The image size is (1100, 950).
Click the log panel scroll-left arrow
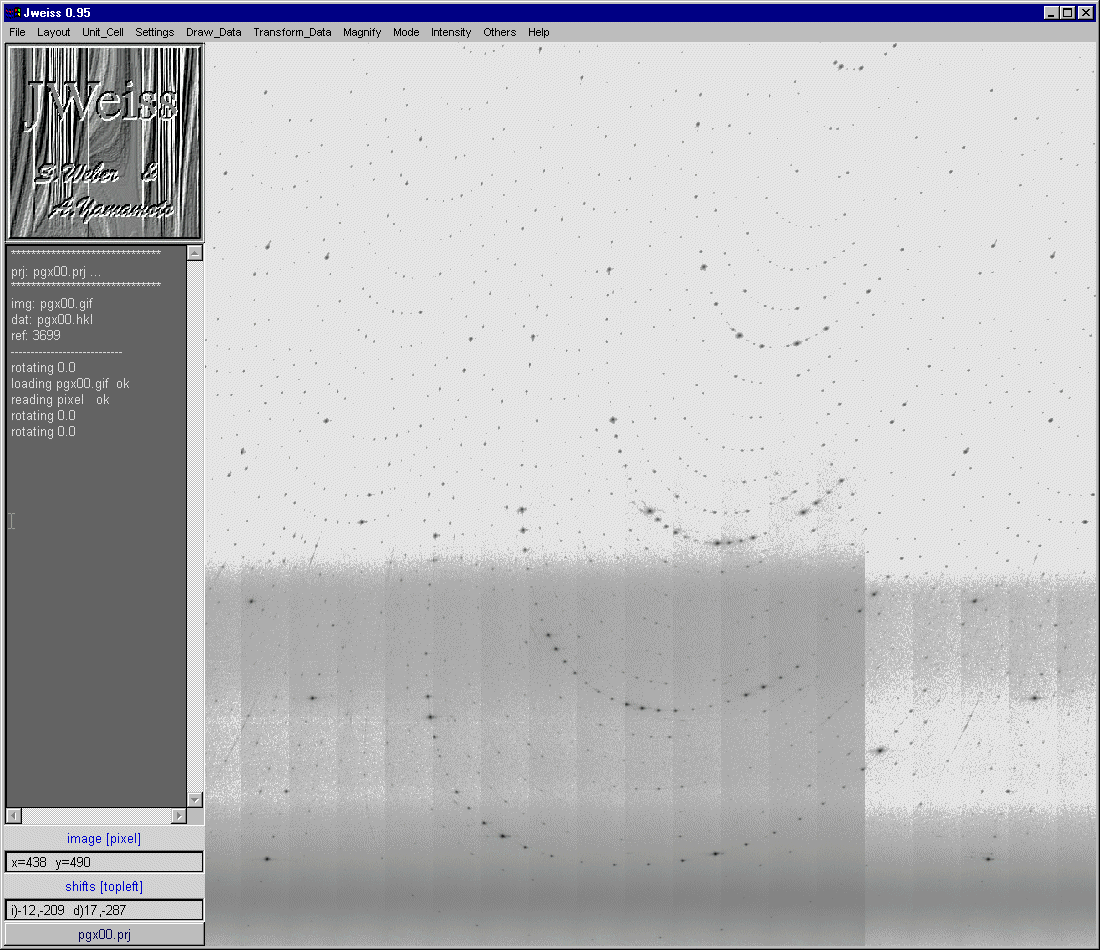click(x=13, y=816)
